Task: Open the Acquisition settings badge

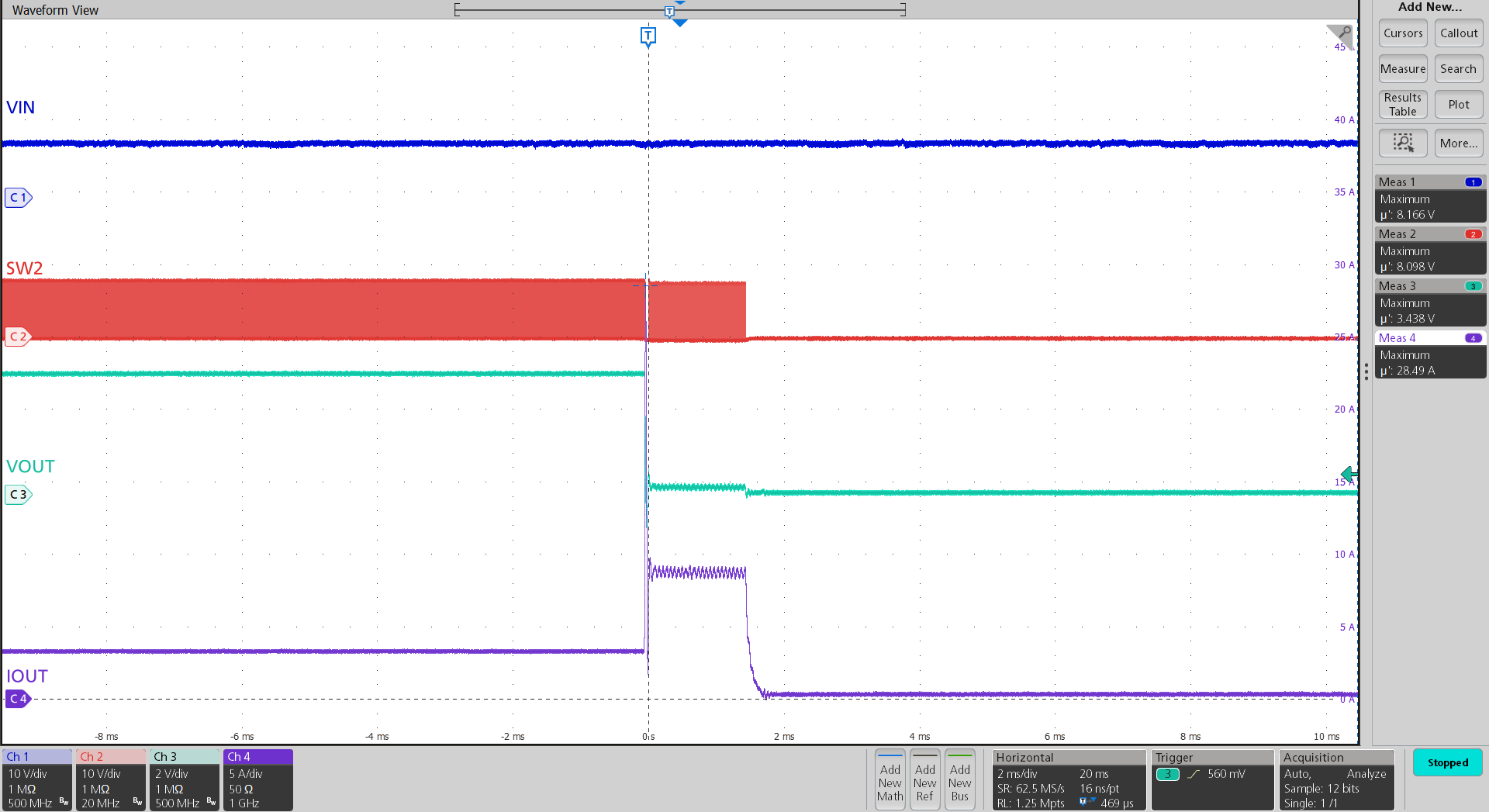Action: tap(1337, 780)
